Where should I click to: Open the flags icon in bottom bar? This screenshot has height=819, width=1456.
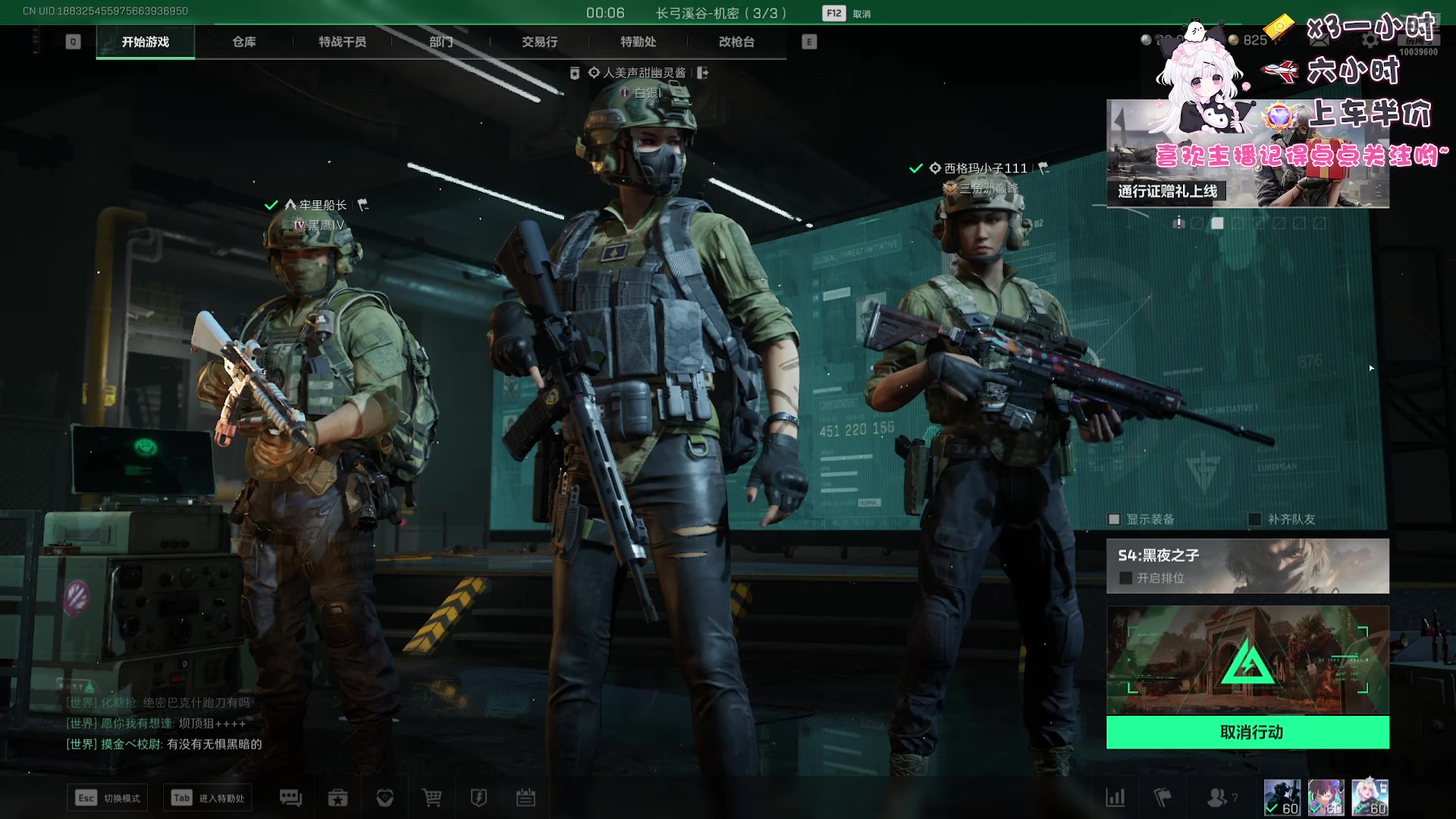1163,798
